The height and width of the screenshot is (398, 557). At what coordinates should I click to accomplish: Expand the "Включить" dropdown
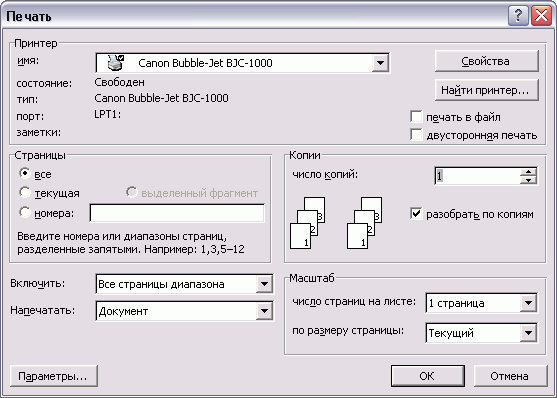pos(264,284)
